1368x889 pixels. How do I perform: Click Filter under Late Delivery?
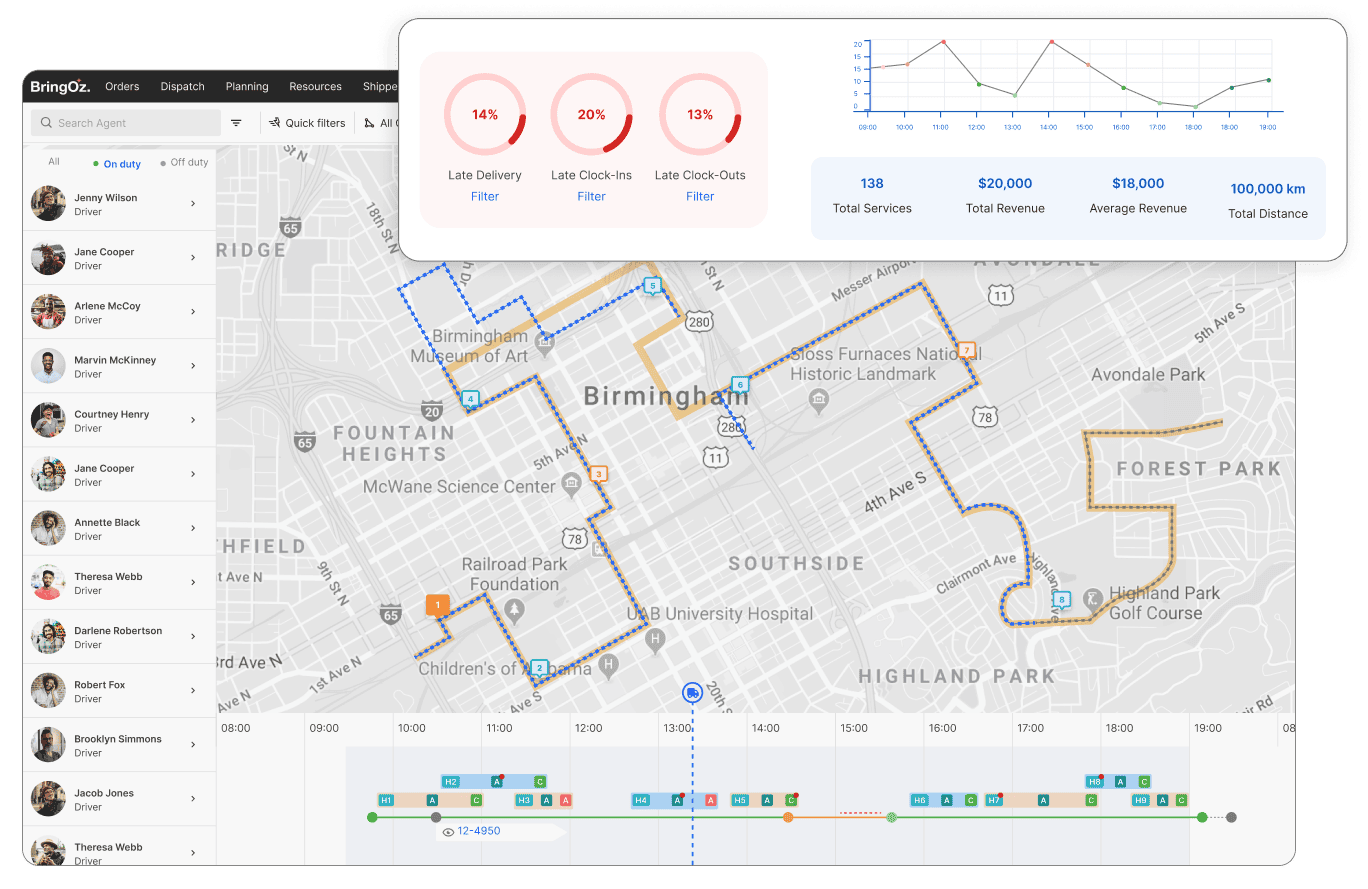coord(485,196)
